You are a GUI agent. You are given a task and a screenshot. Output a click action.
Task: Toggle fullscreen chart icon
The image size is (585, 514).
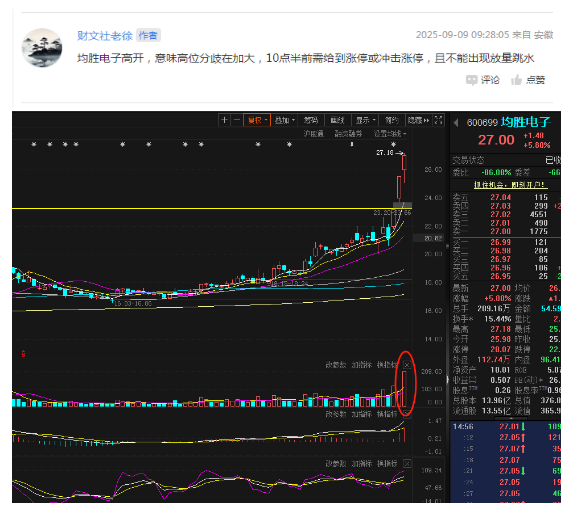click(439, 120)
